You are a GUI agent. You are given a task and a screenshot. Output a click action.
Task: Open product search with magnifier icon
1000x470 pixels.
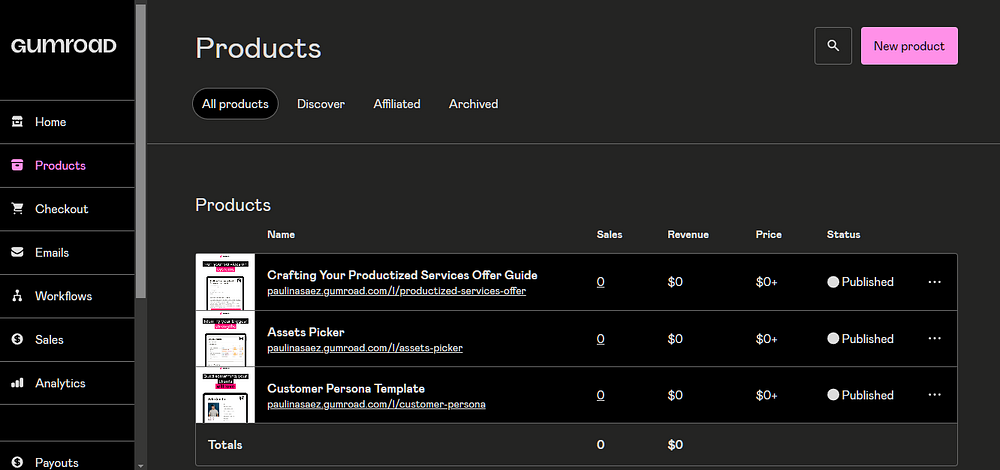click(833, 46)
